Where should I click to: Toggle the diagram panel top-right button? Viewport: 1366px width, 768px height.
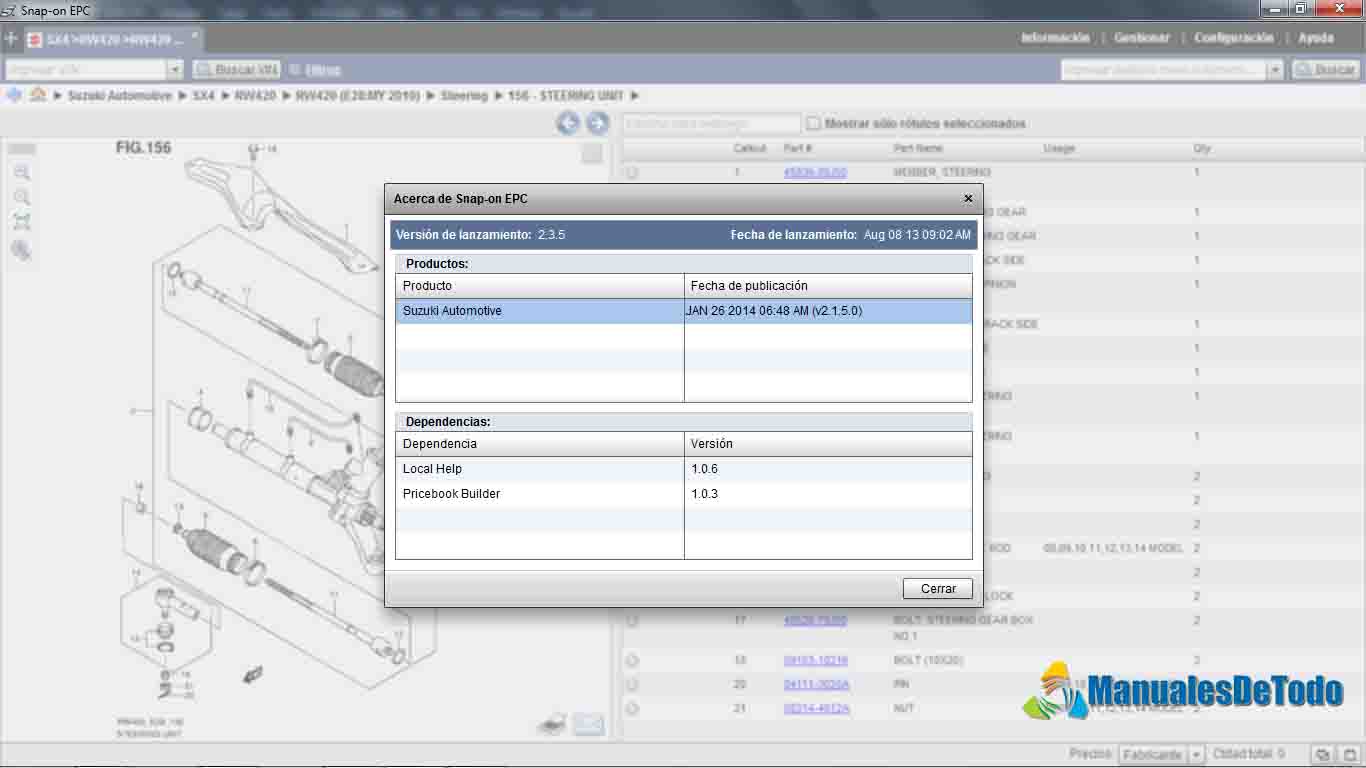[592, 153]
